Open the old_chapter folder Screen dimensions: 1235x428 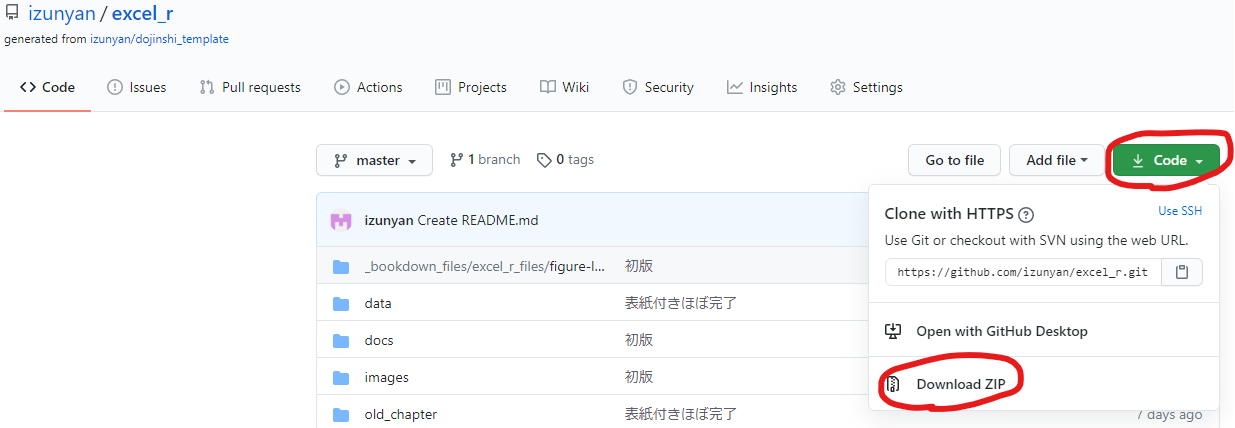(x=401, y=414)
